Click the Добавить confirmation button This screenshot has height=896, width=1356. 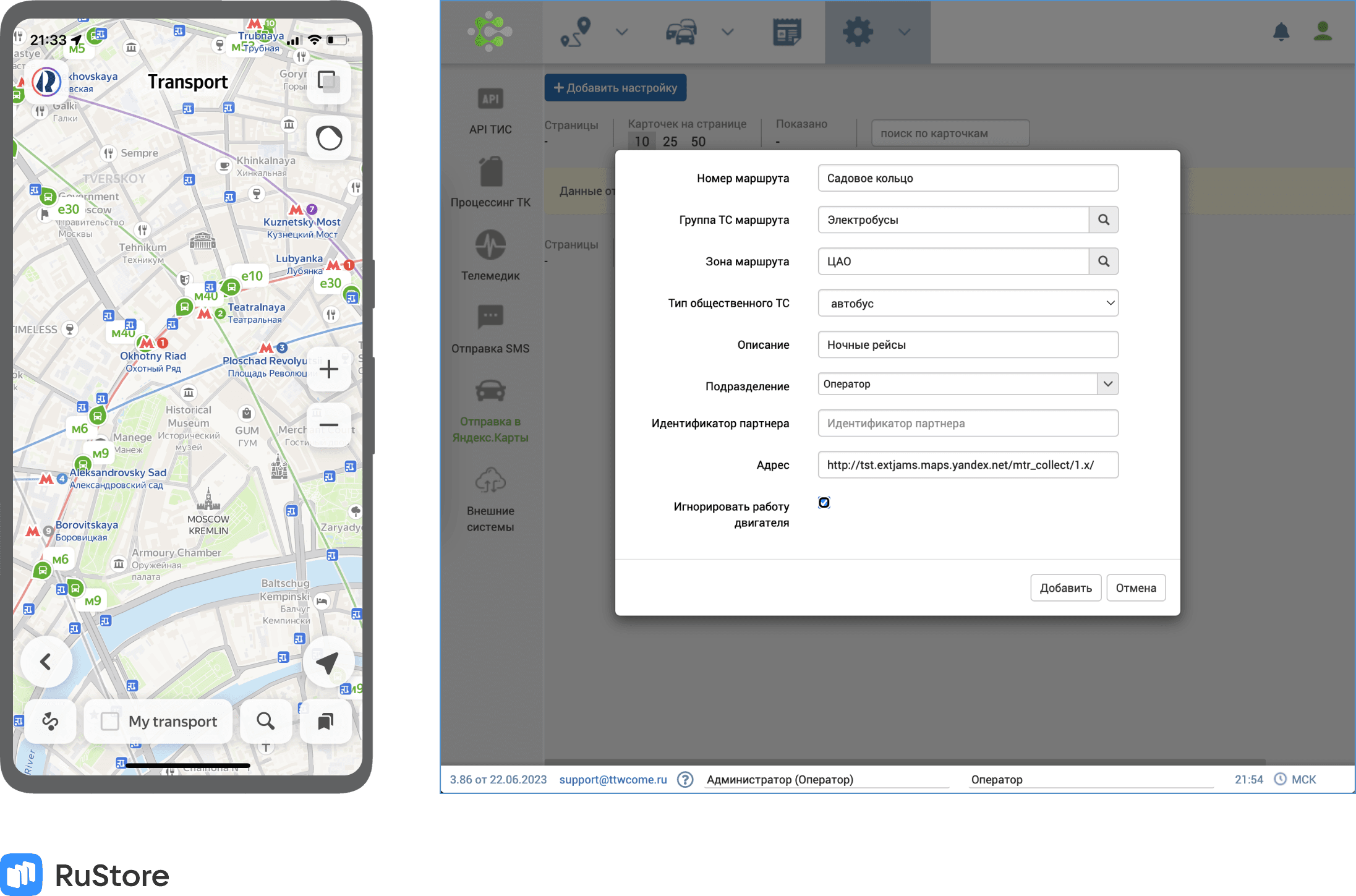click(x=1064, y=588)
